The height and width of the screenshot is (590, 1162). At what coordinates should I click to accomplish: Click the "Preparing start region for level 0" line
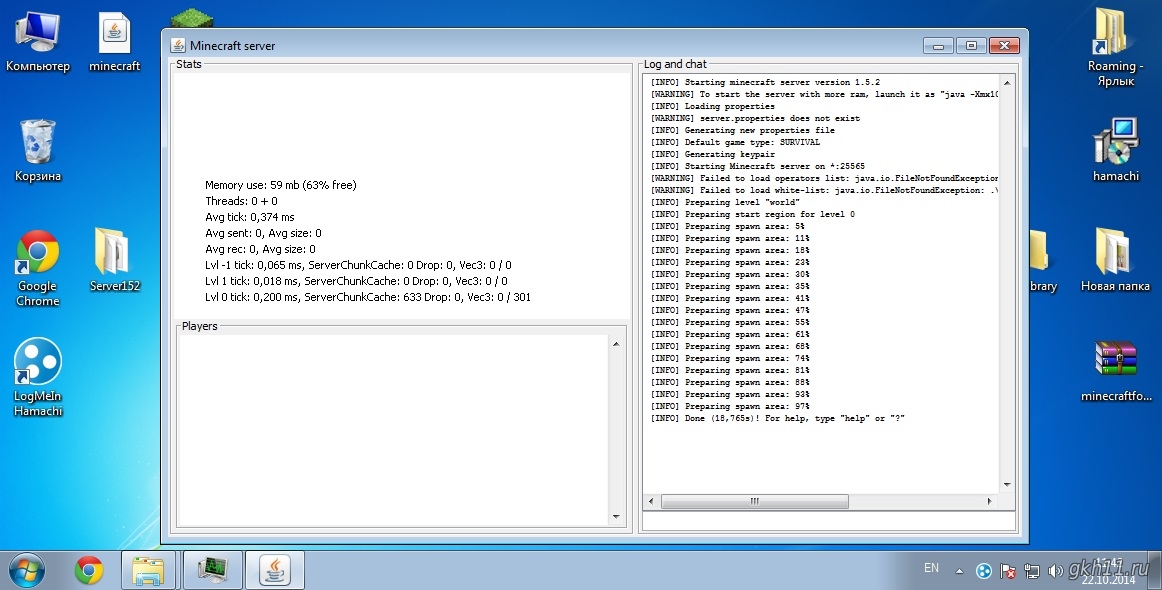point(752,214)
